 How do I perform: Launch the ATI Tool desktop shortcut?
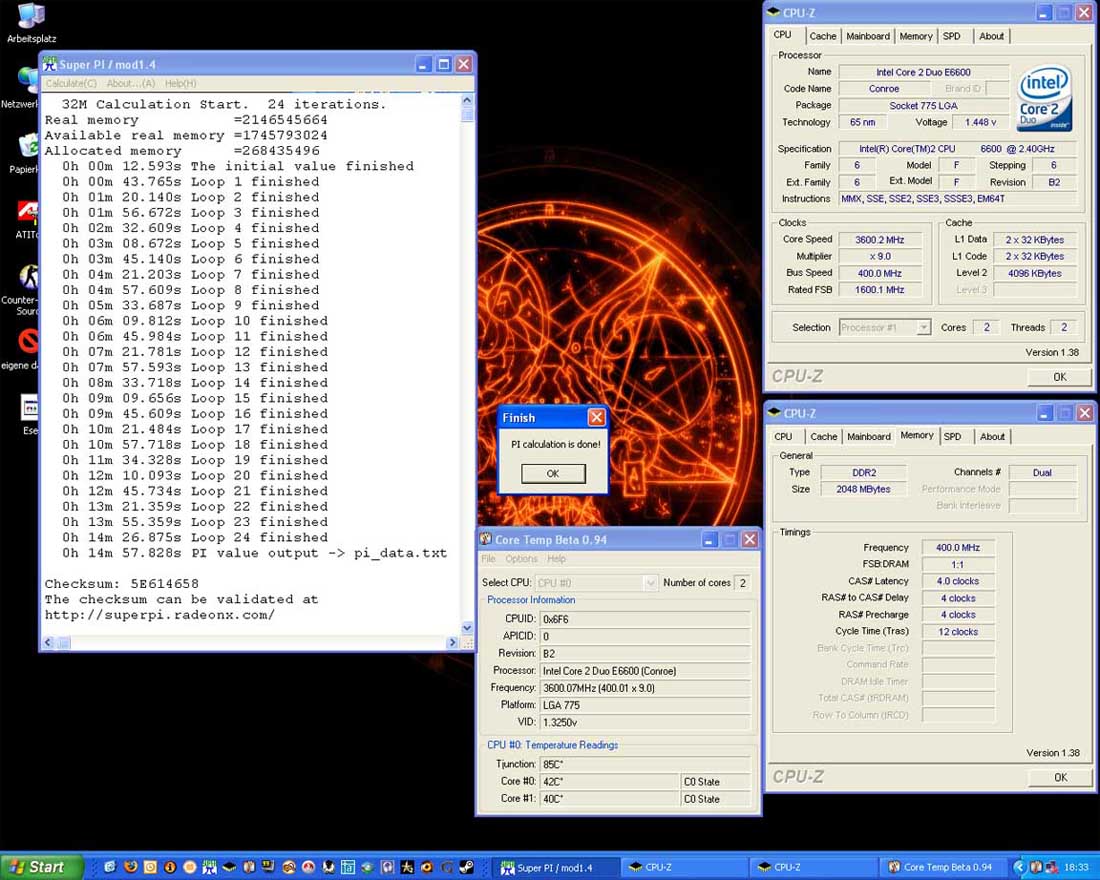tap(28, 213)
